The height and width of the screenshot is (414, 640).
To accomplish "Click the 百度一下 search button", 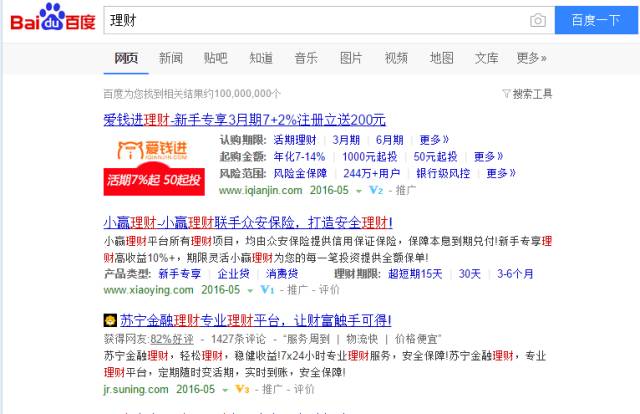I will click(596, 20).
